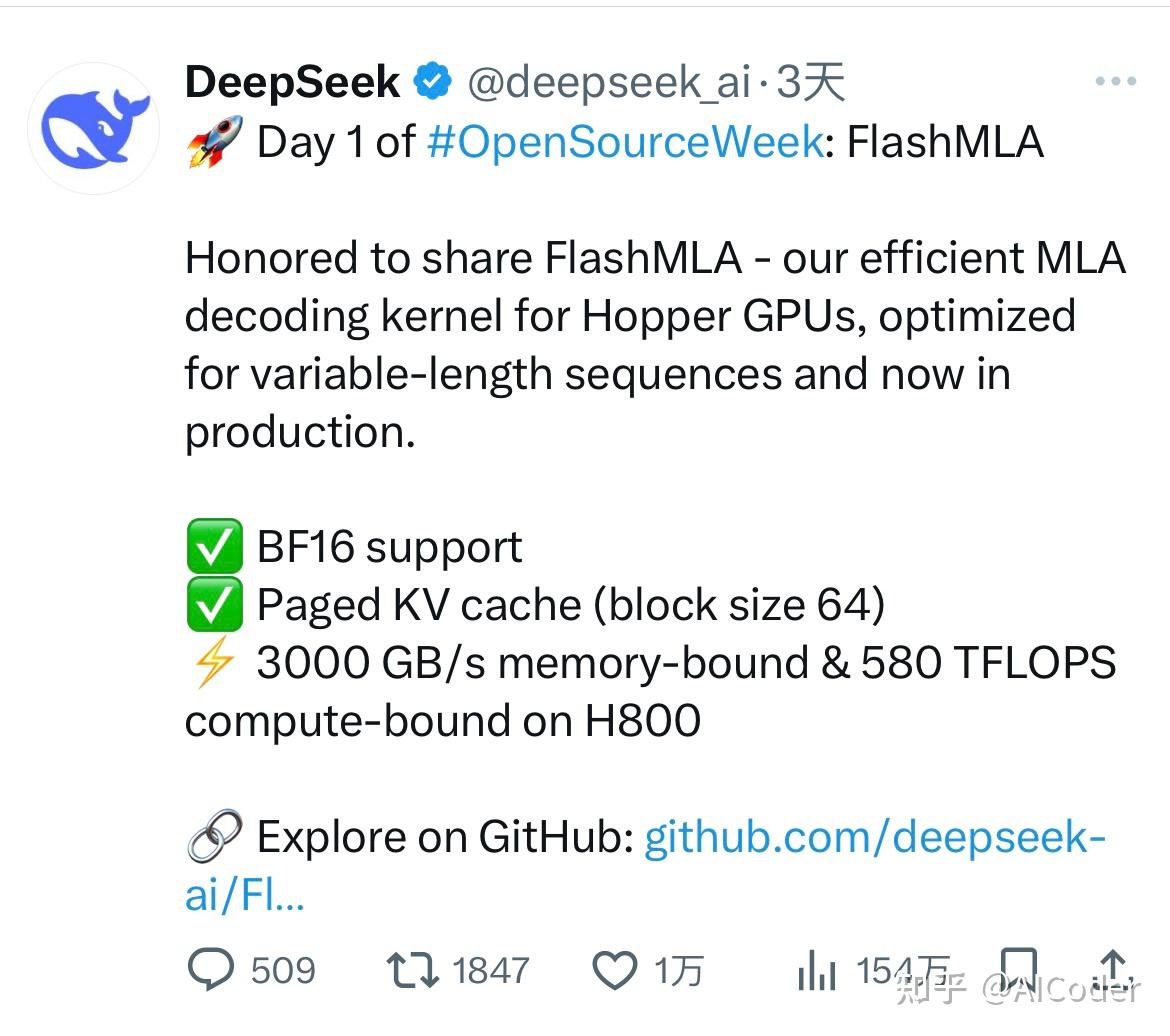View analytics via the bar chart icon
1170x1036 pixels.
tap(818, 968)
